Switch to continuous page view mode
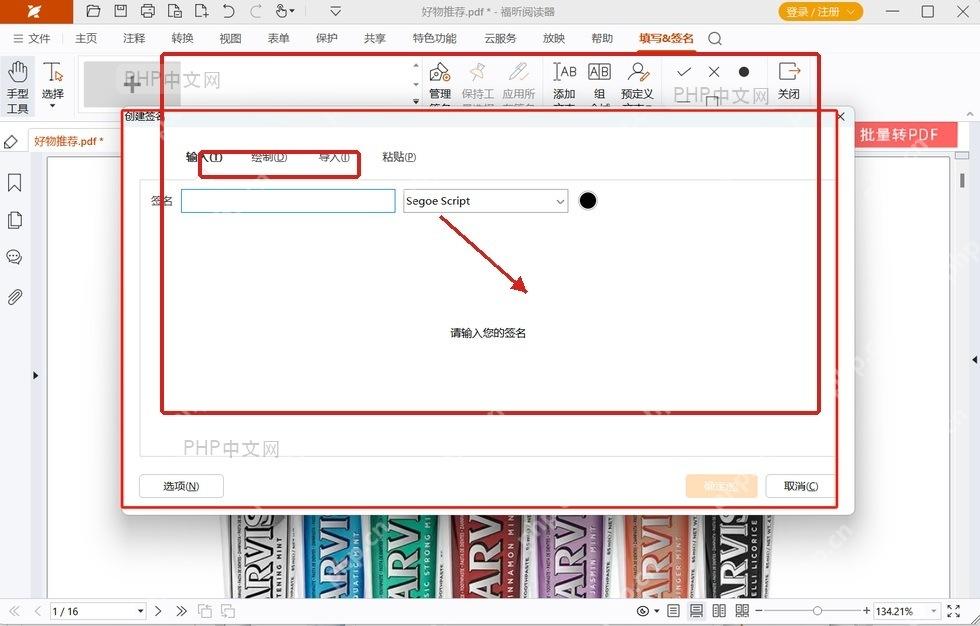Screen dimensions: 980x626 696,611
